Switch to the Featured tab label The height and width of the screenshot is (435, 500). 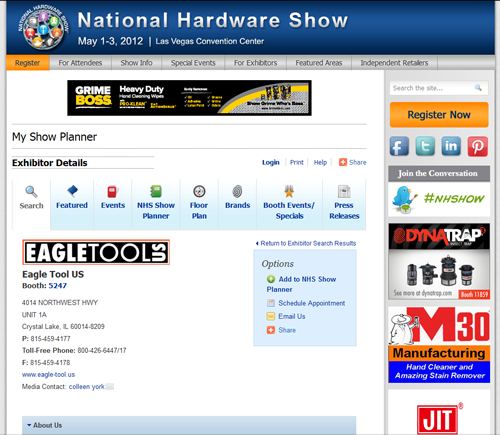tap(72, 205)
